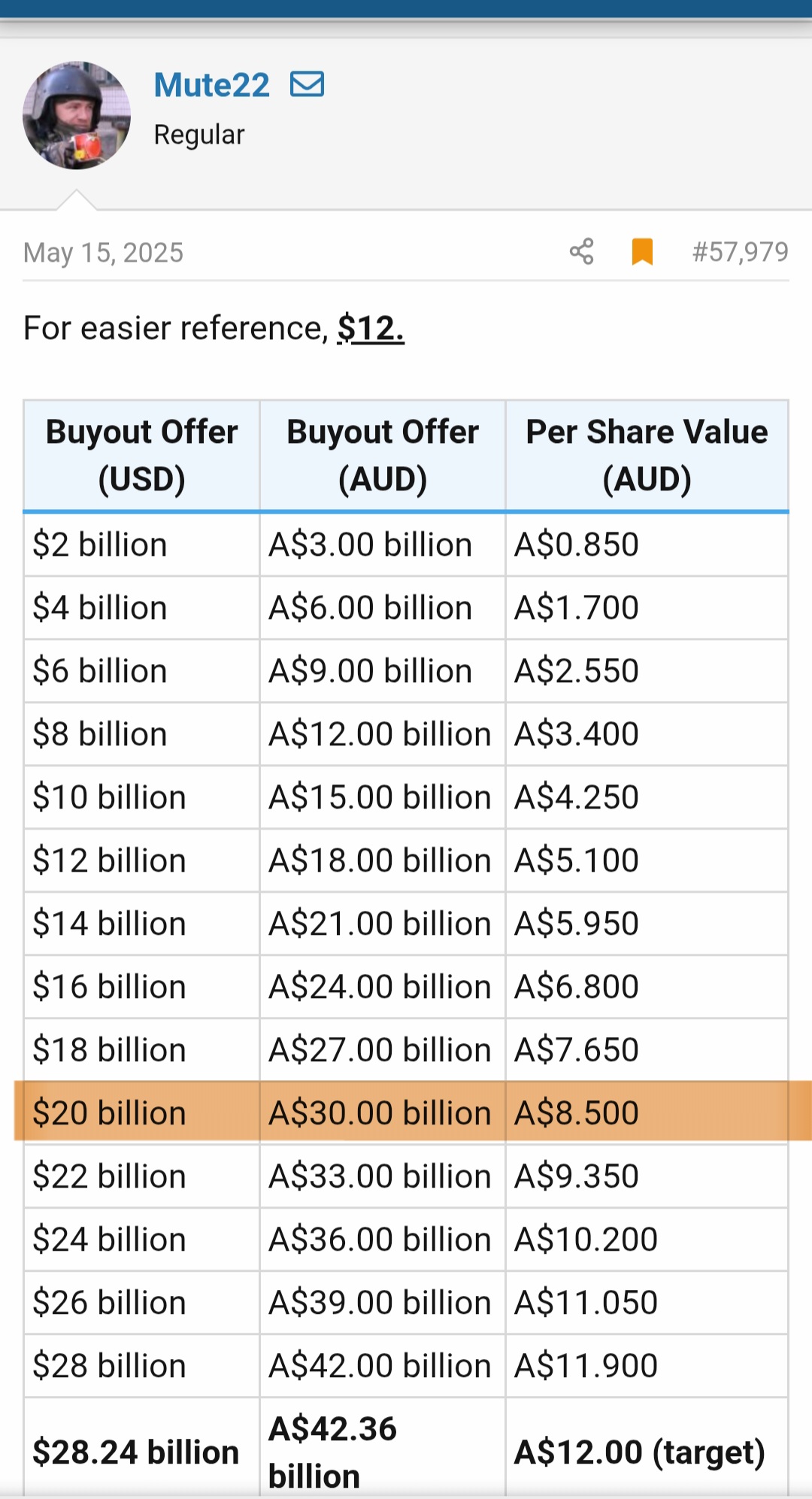812x1499 pixels.
Task: Toggle the orange bookmark on this post
Action: [x=642, y=252]
